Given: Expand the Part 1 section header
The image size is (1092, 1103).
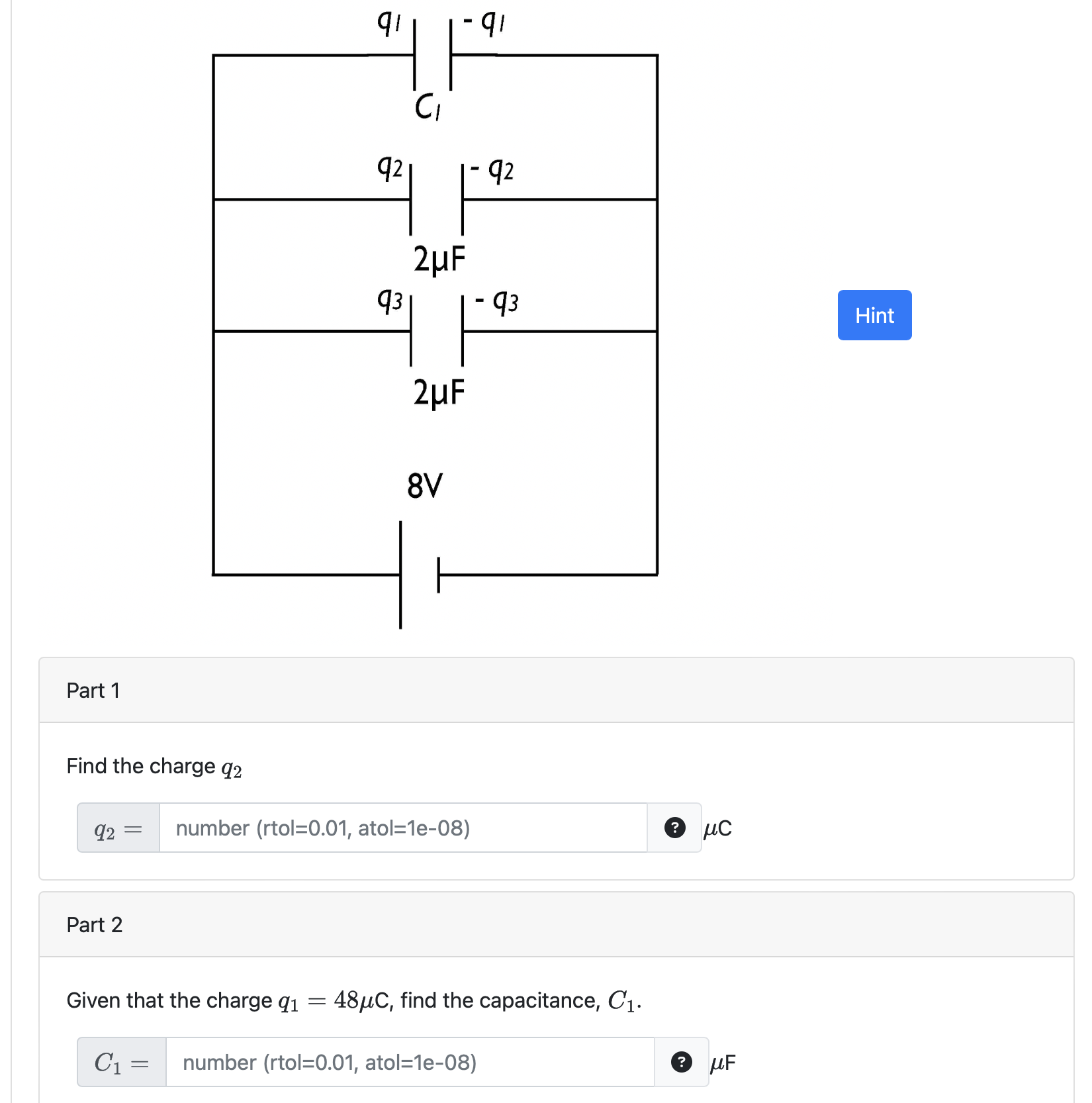Looking at the screenshot, I should click(x=93, y=690).
